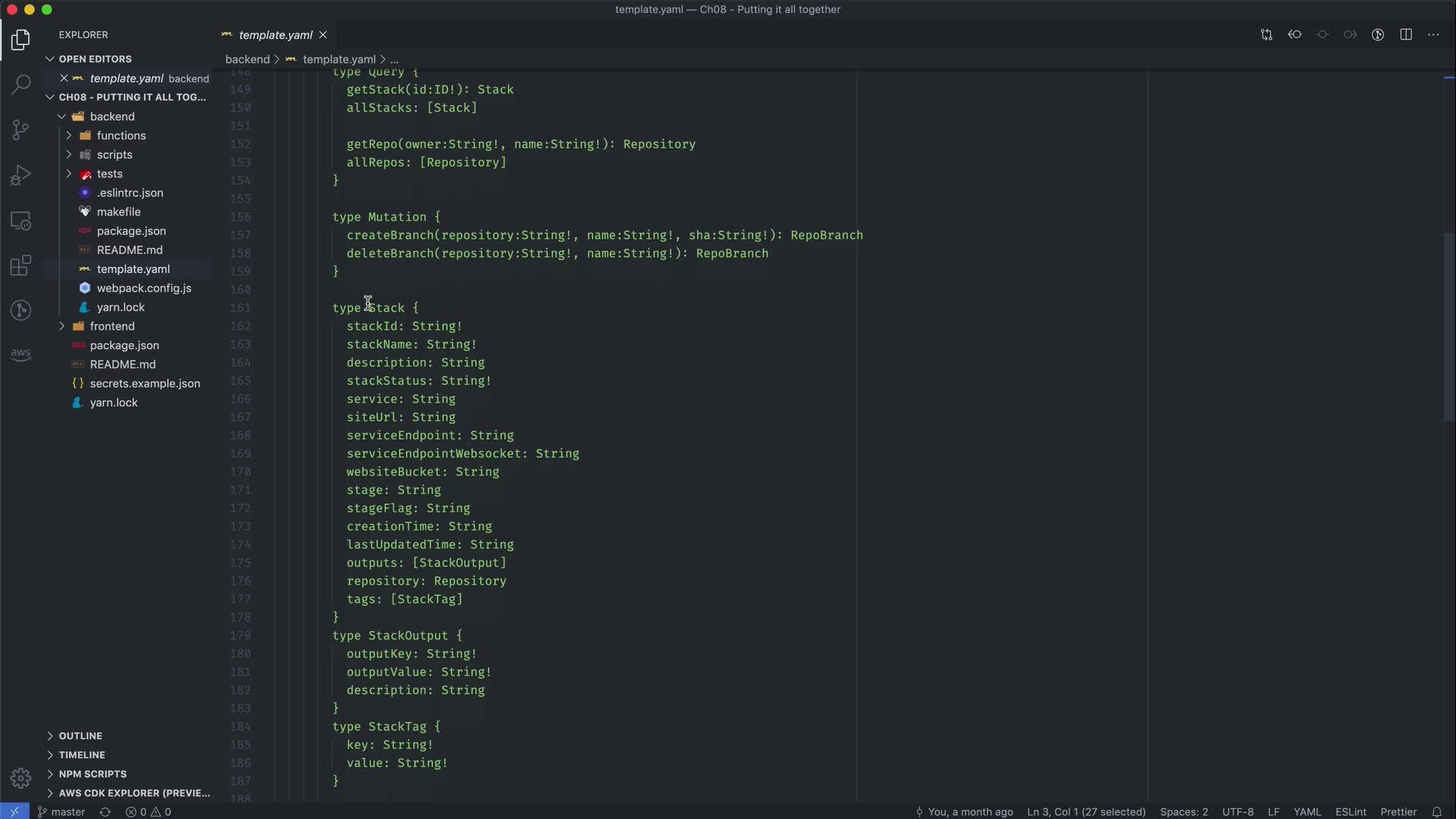
Task: Open Remote Explorer in activity bar
Action: click(20, 221)
